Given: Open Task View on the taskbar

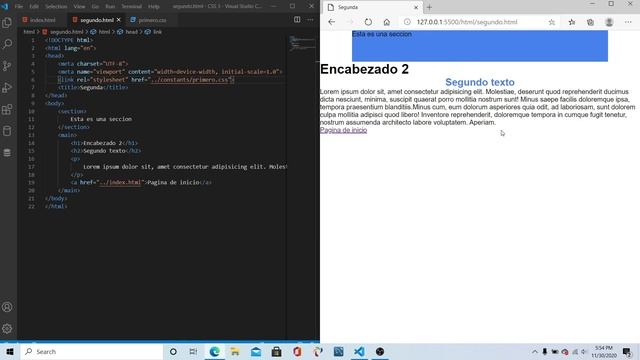Looking at the screenshot, I should coord(193,351).
